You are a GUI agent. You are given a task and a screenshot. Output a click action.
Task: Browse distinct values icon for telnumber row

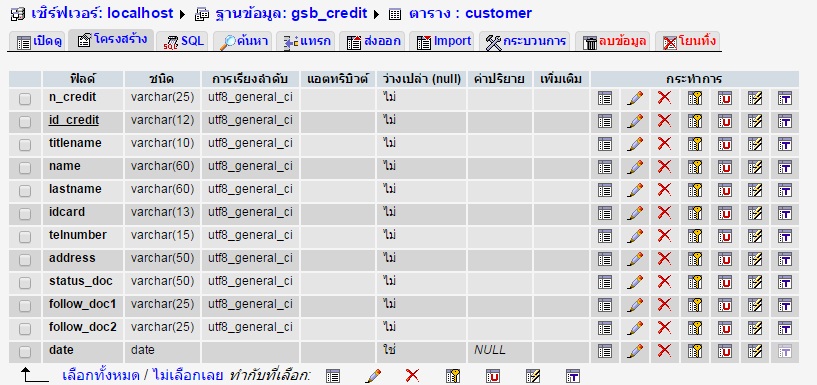click(604, 236)
